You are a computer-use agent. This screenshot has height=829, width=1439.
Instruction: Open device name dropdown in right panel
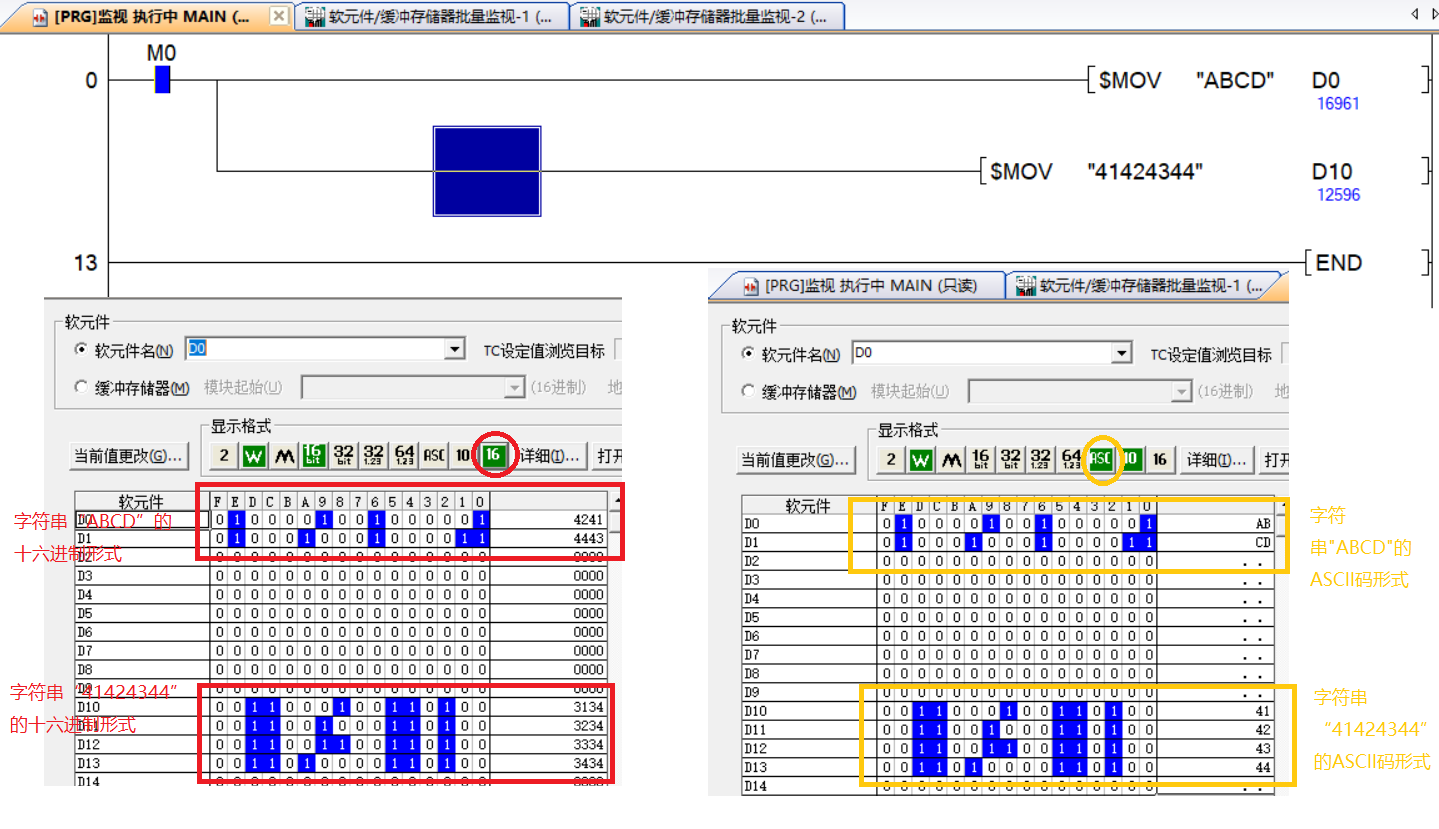1122,353
